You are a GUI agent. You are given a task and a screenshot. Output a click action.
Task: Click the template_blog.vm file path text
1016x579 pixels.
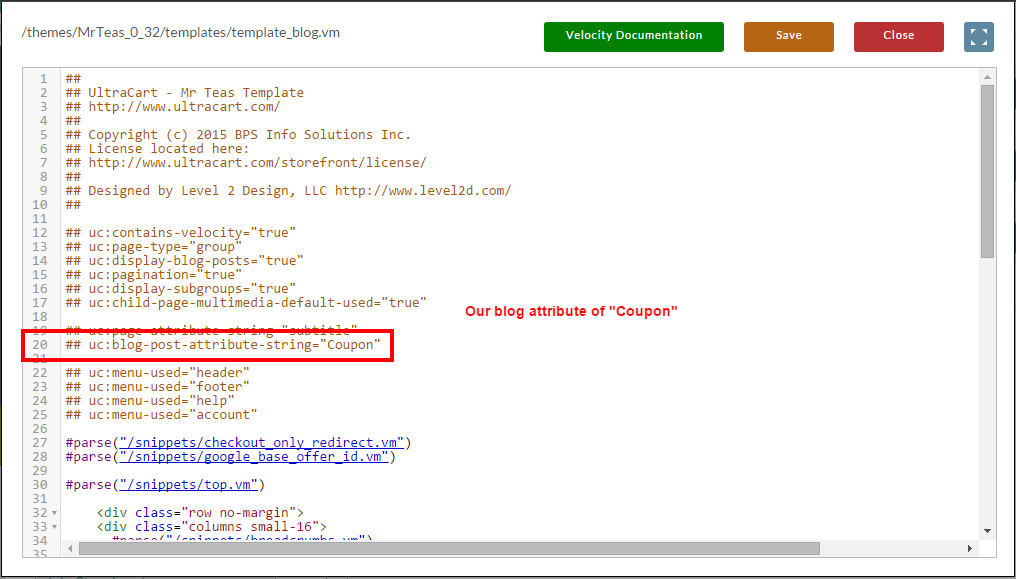pyautogui.click(x=181, y=32)
